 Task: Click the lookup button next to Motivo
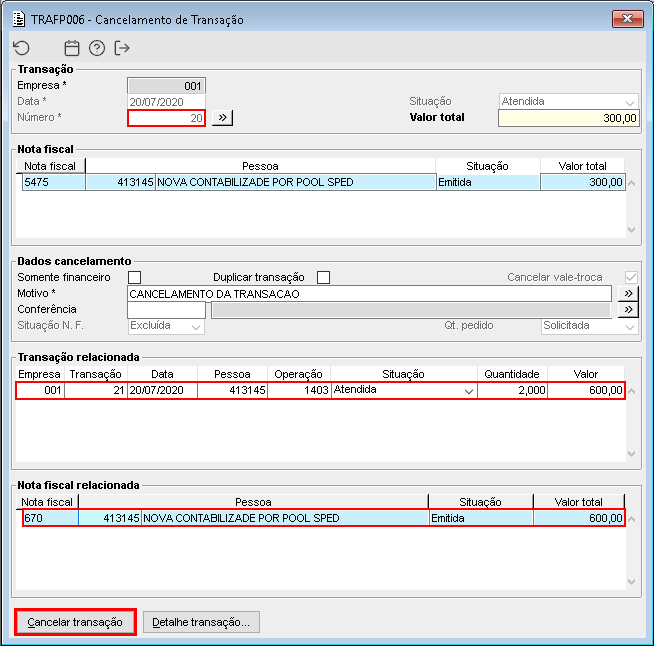coord(628,294)
